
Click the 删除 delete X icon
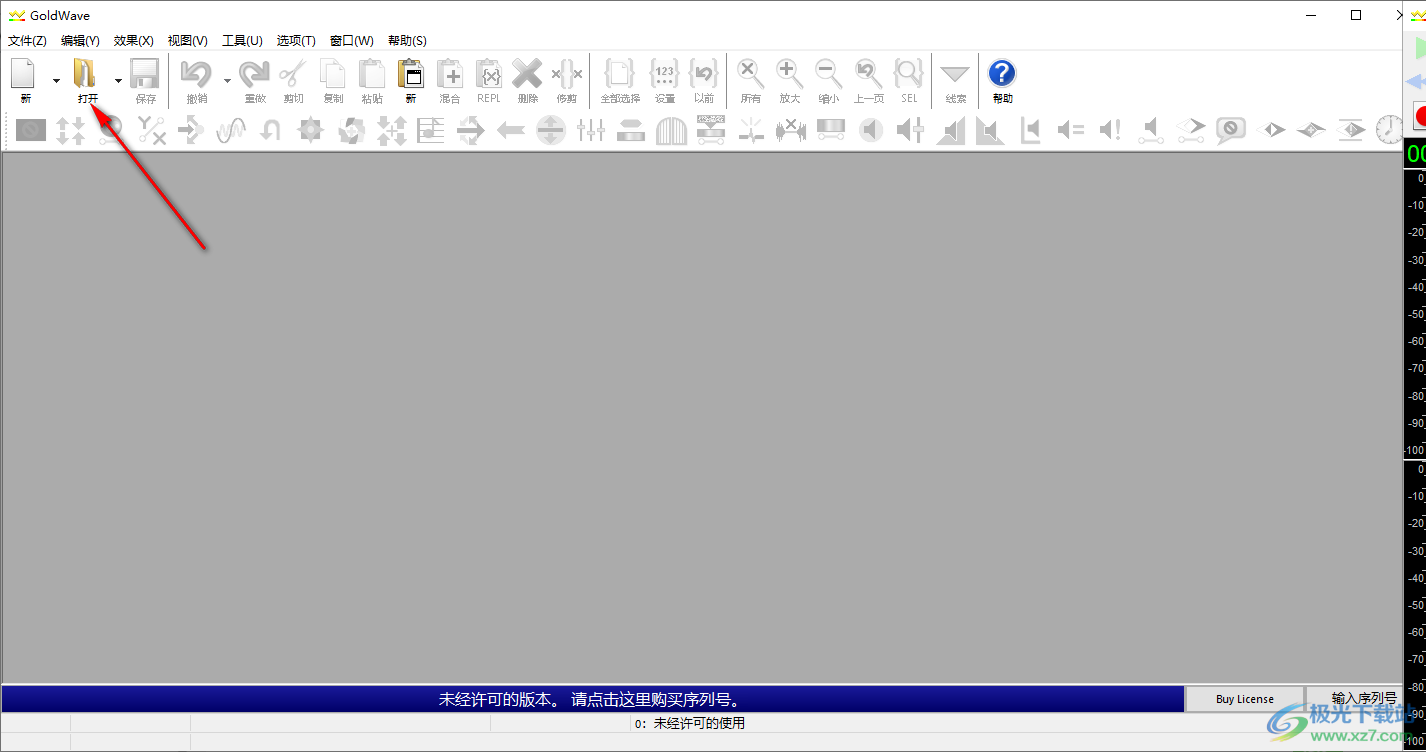point(528,74)
